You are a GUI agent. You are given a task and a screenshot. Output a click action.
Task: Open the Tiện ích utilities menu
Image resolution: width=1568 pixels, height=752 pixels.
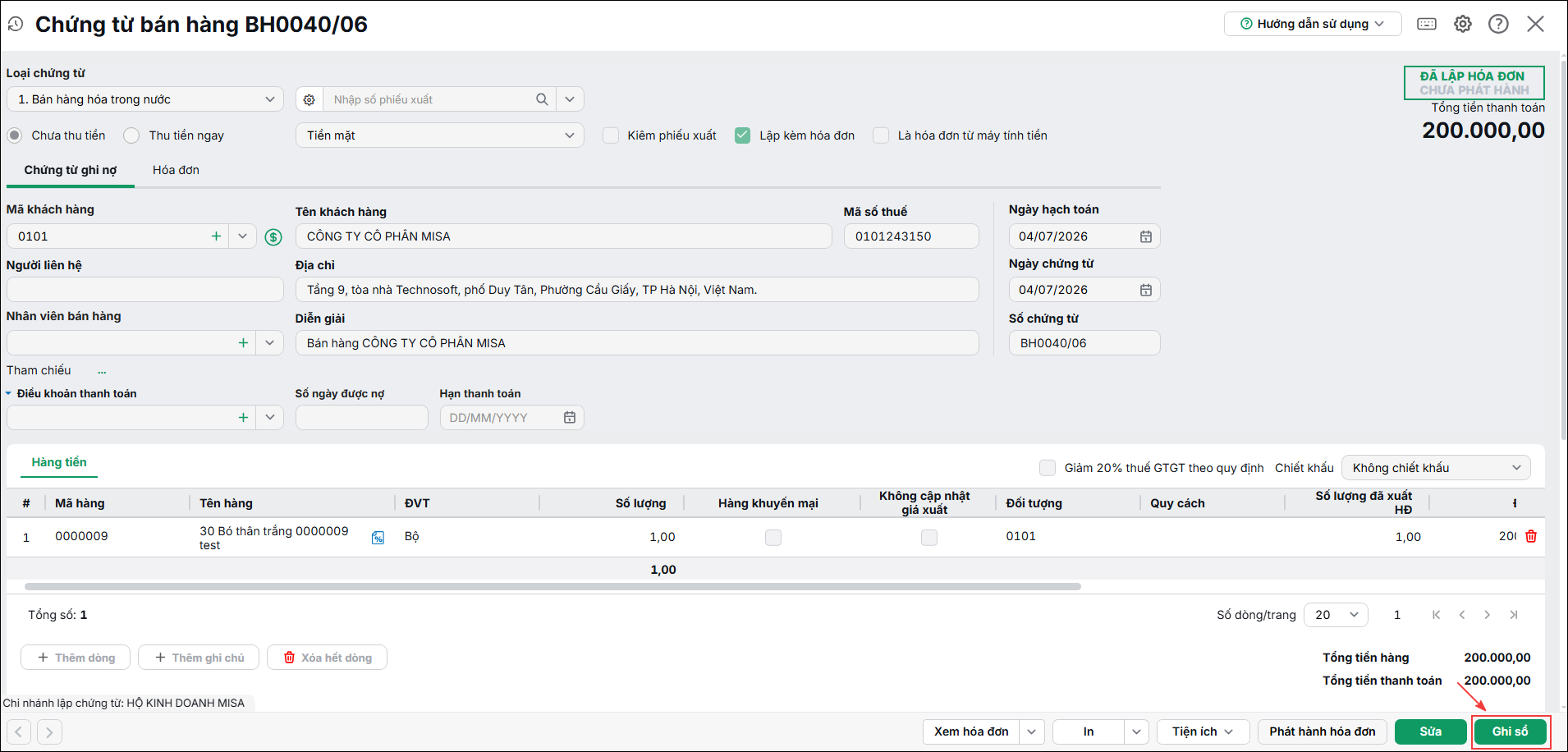(1204, 731)
